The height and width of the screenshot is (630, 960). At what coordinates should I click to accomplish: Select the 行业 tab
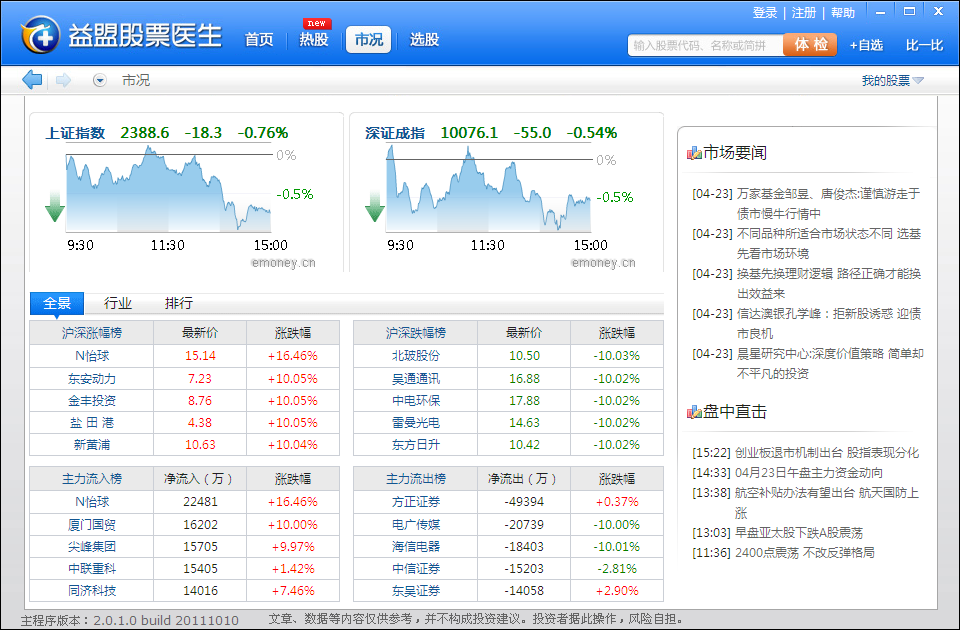click(118, 303)
